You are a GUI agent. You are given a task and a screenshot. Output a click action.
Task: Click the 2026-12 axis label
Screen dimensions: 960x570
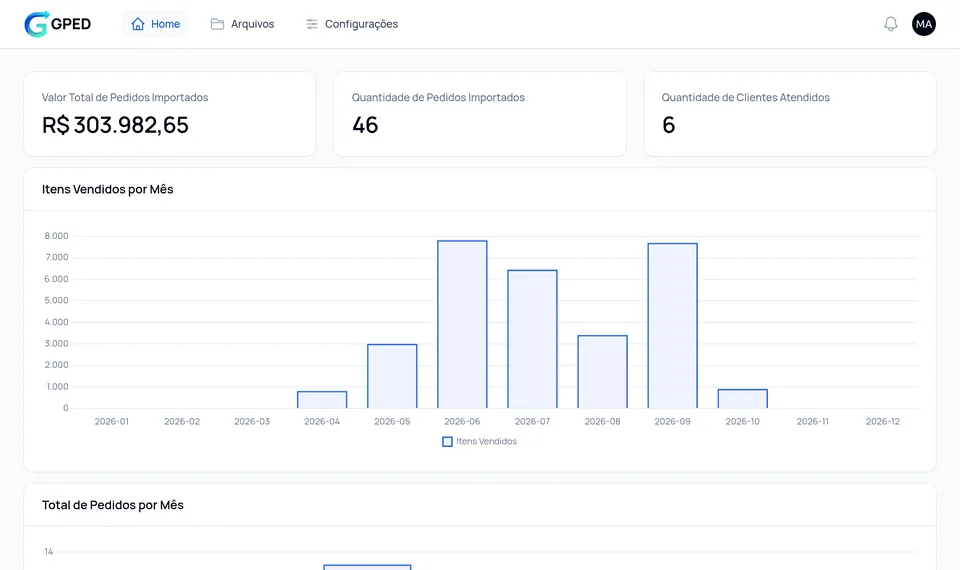click(x=883, y=421)
